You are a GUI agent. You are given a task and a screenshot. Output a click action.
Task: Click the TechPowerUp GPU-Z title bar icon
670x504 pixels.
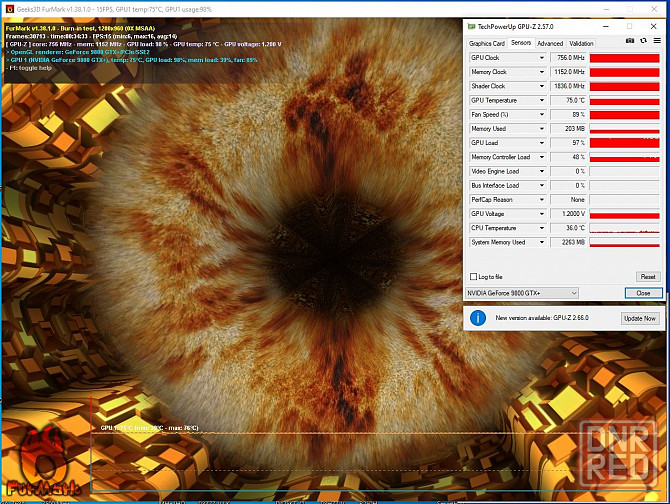[471, 26]
